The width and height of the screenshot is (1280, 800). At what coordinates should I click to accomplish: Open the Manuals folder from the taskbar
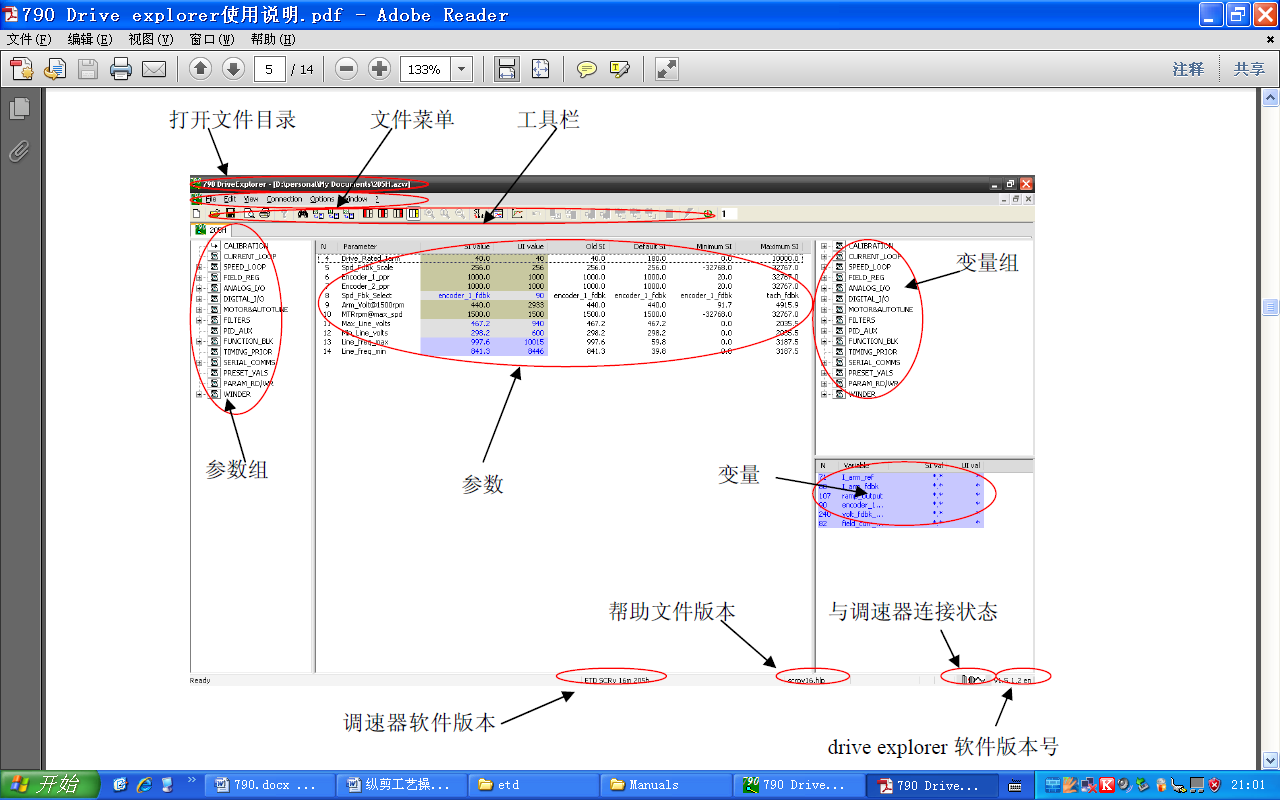click(664, 785)
